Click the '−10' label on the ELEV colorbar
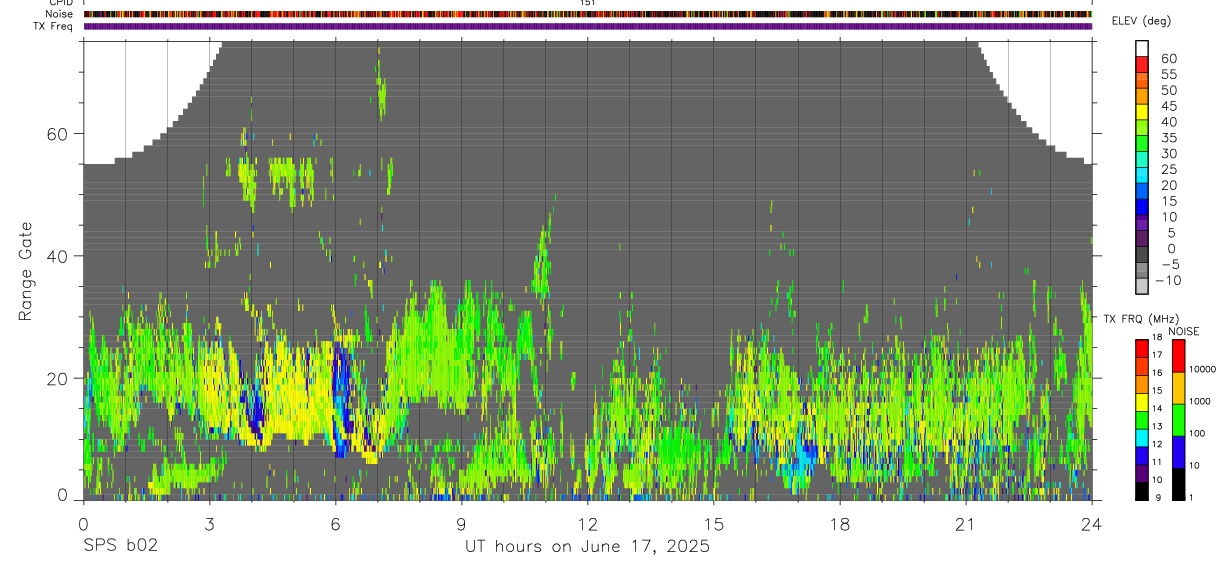1228x567 pixels. [1169, 280]
